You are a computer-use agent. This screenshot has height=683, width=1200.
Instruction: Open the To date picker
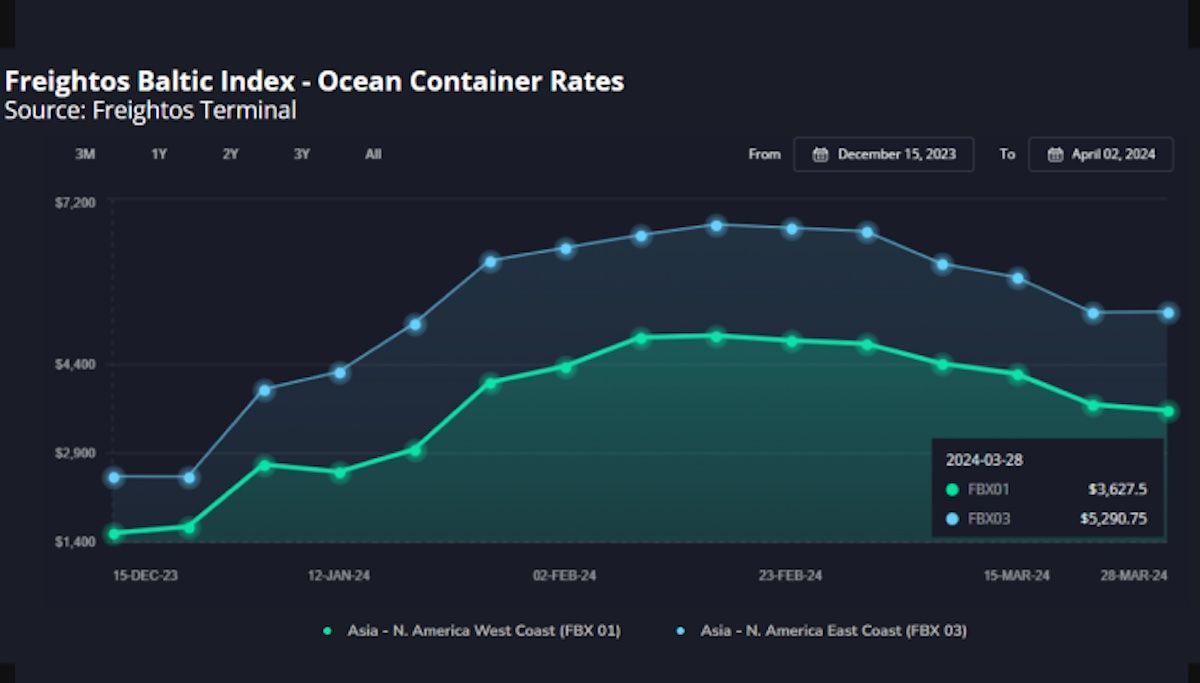pos(1101,154)
